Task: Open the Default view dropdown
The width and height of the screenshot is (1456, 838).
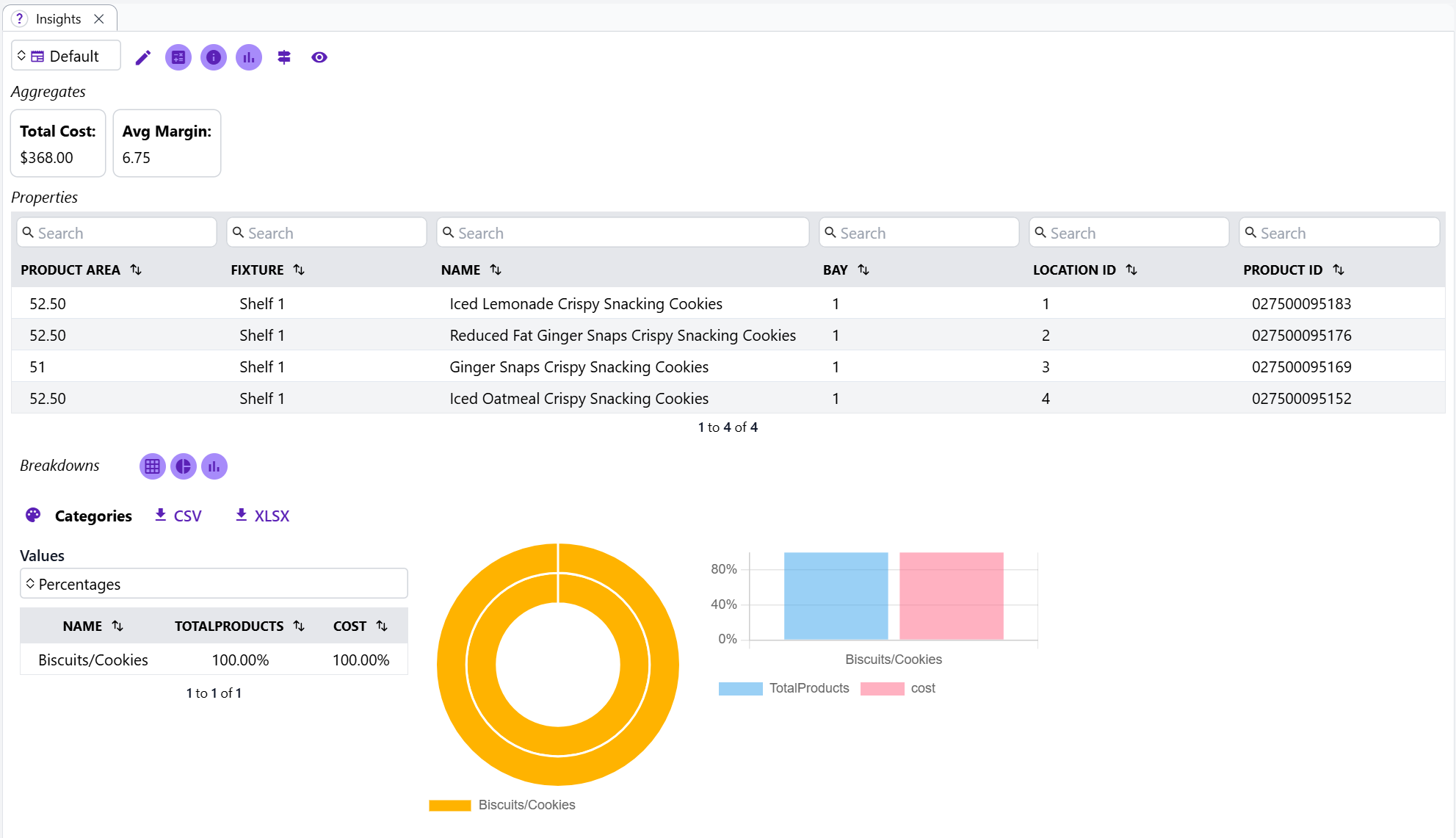Action: click(65, 57)
